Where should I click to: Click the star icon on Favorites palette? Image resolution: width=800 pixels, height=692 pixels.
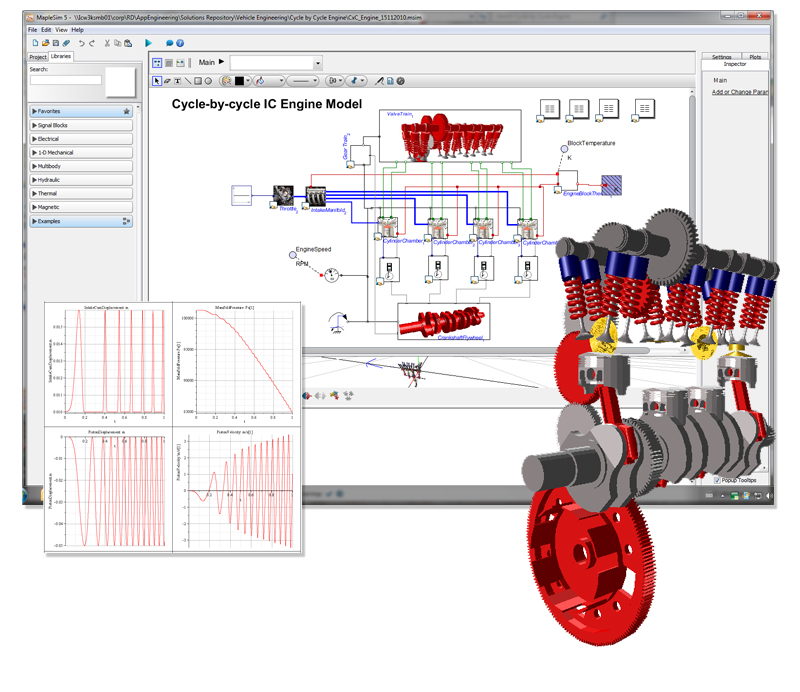(125, 111)
